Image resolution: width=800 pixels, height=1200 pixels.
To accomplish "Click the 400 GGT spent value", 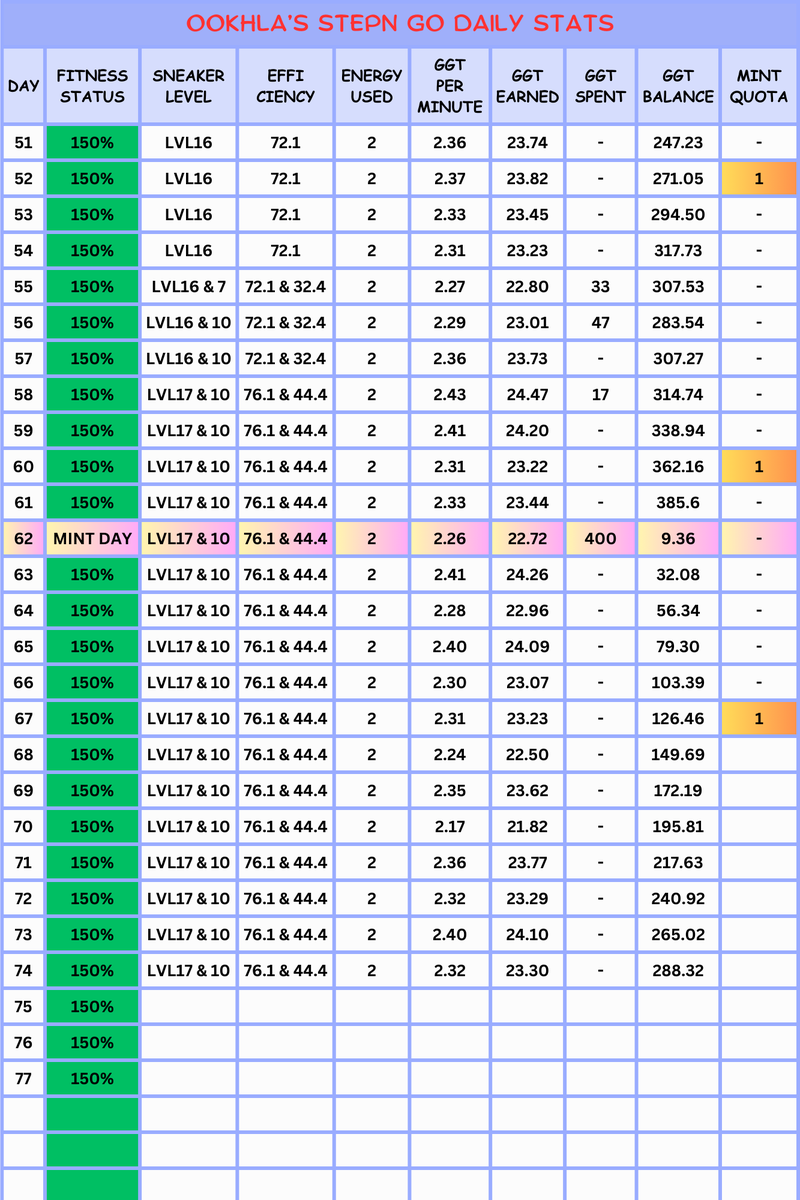I will 600,539.
